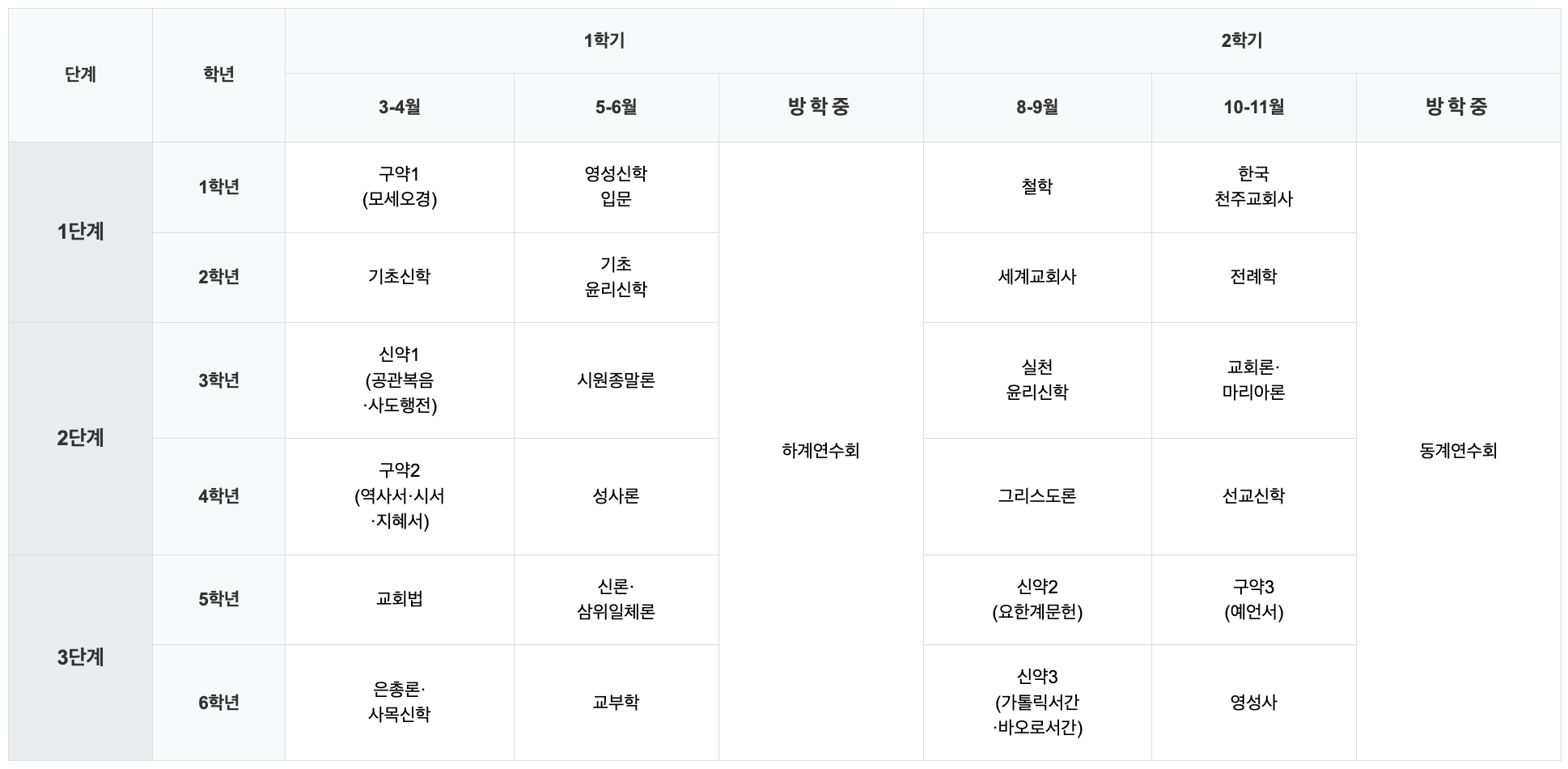Select the 그리스도론 course cell
This screenshot has height=769, width=1568.
[1036, 496]
